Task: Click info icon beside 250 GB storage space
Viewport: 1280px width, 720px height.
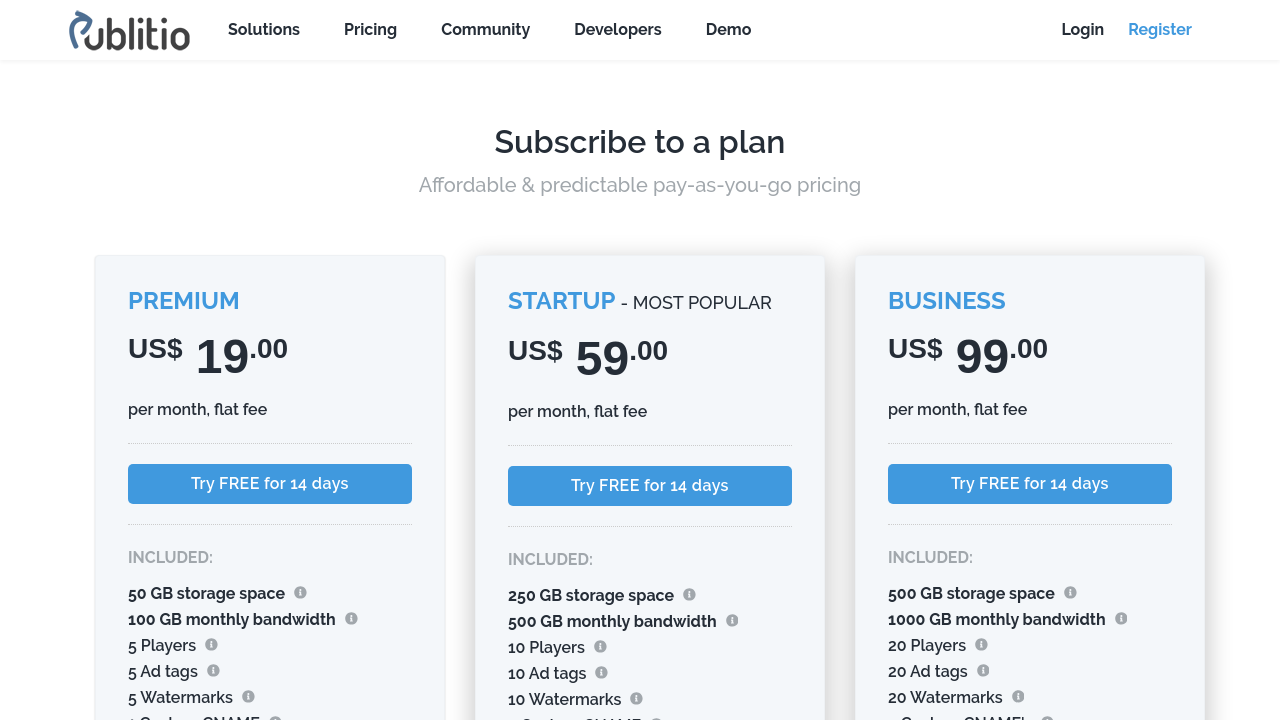Action: [x=689, y=595]
